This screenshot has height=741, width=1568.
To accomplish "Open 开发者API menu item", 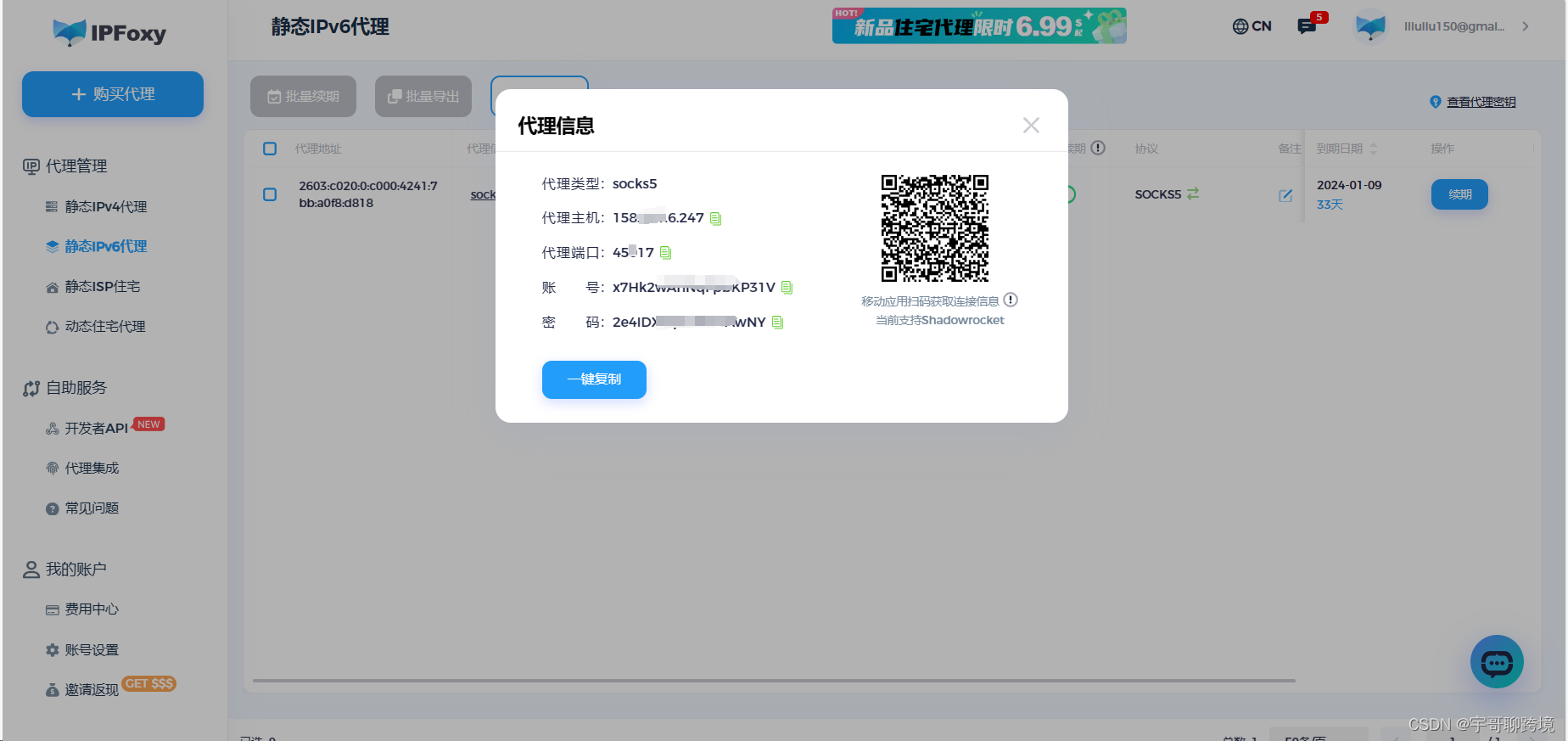I will [97, 429].
